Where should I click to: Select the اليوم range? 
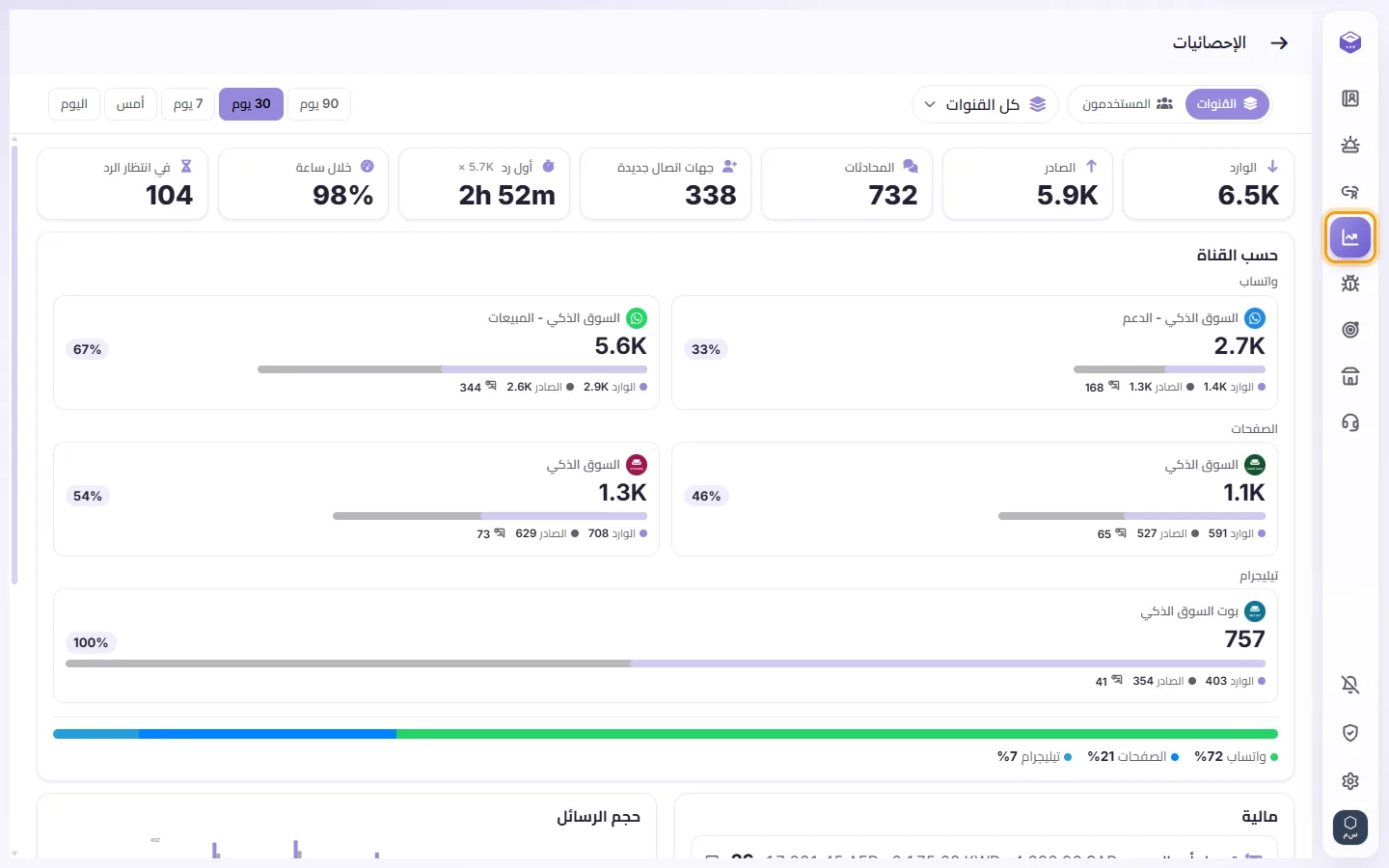pos(74,104)
